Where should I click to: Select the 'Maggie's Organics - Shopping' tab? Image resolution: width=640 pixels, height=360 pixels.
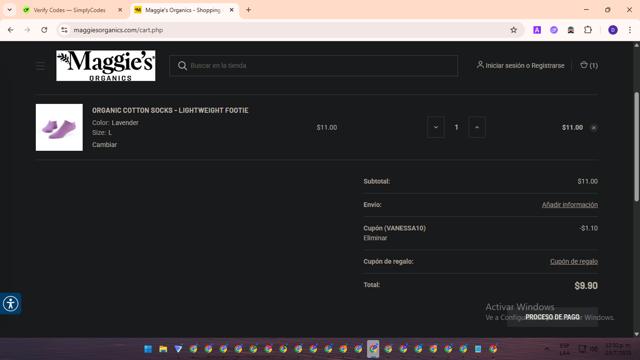(182, 10)
